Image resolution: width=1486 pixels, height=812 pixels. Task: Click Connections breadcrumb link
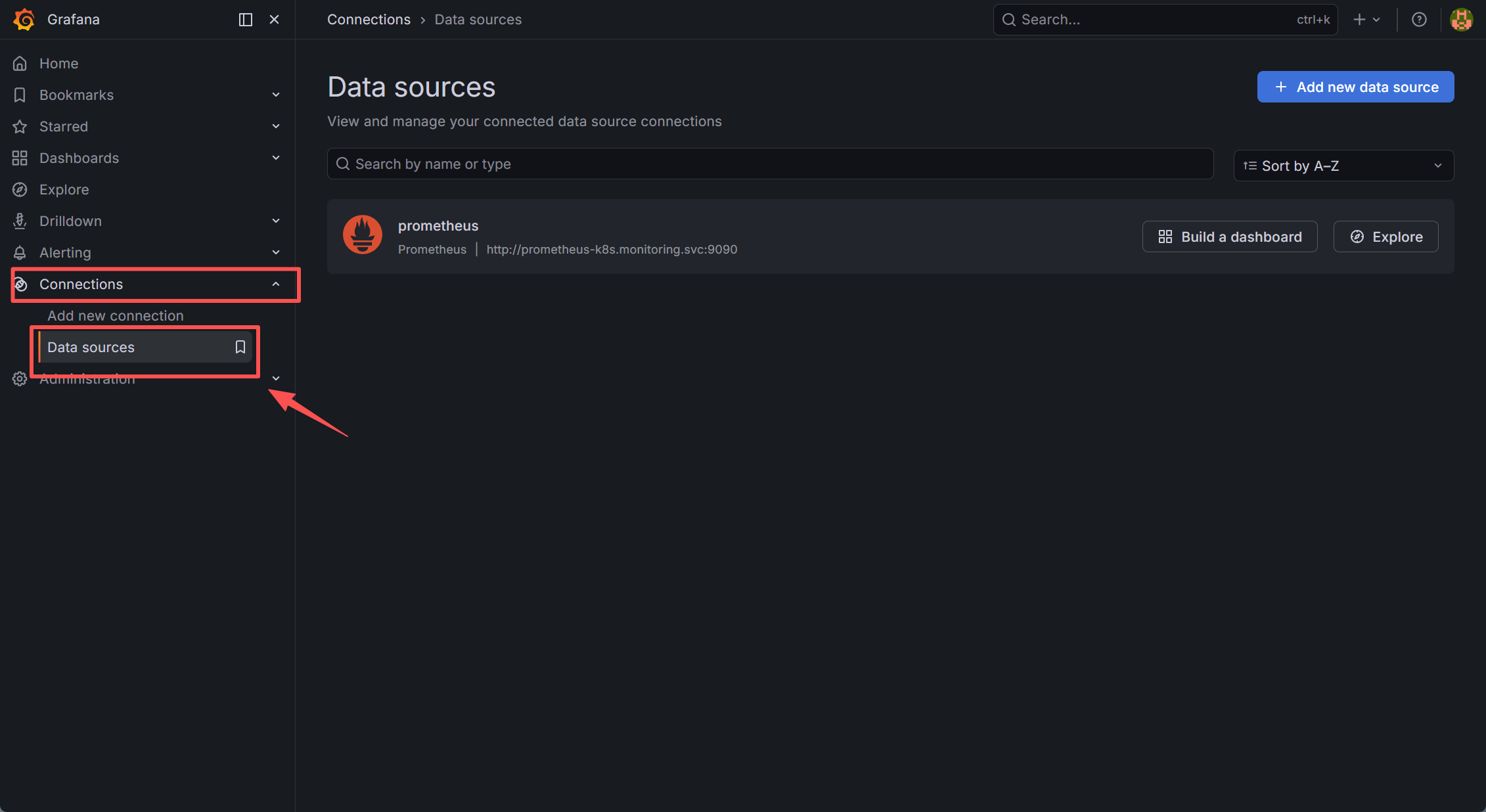[x=369, y=20]
